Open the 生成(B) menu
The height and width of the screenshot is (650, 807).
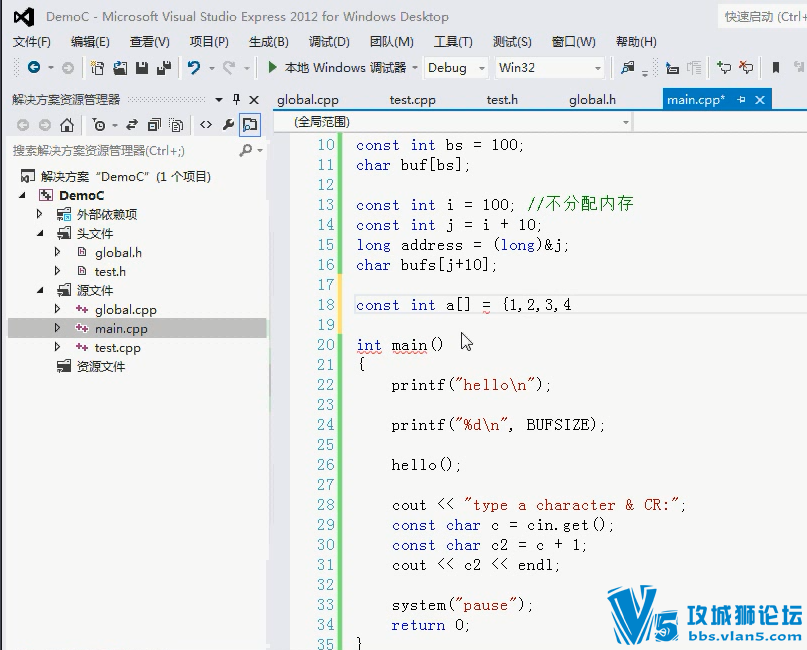pyautogui.click(x=269, y=42)
